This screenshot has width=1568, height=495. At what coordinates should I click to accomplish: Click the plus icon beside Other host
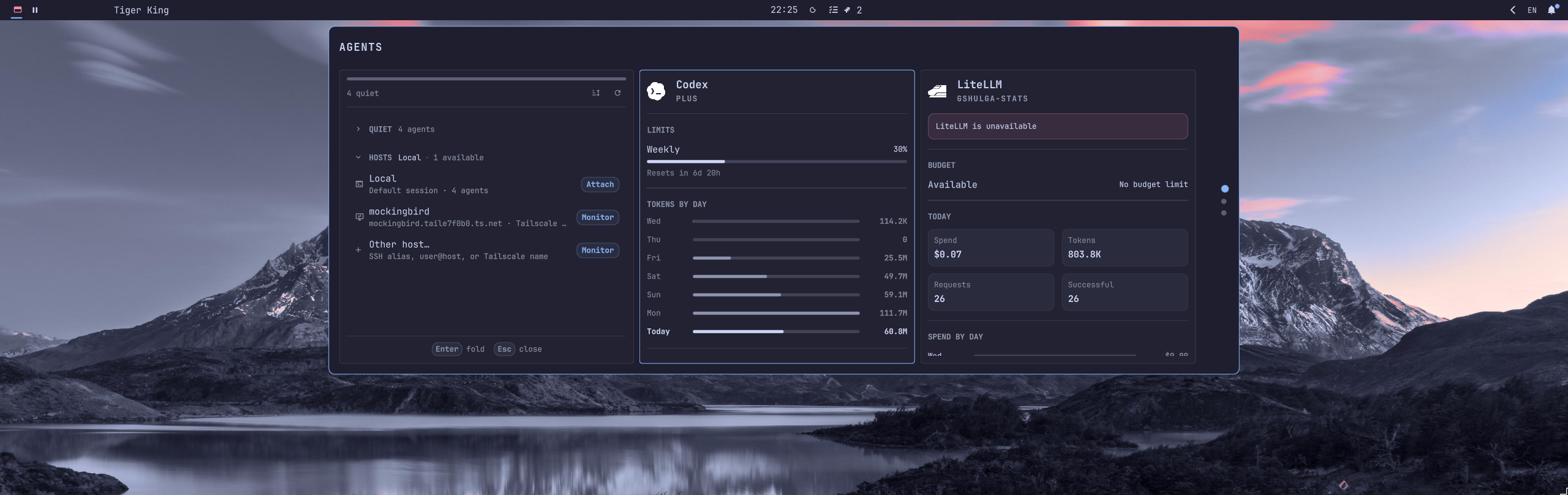358,250
